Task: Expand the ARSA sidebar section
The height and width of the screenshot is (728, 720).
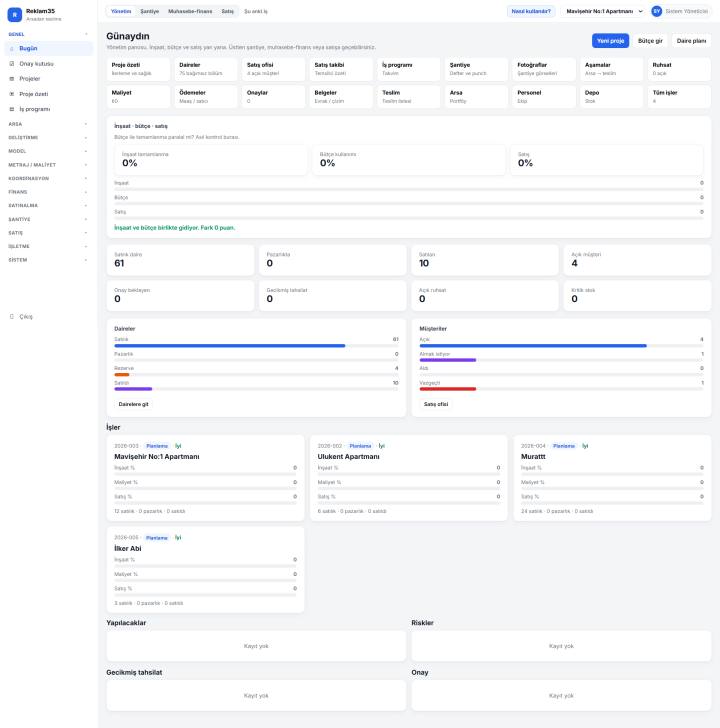Action: [48, 124]
